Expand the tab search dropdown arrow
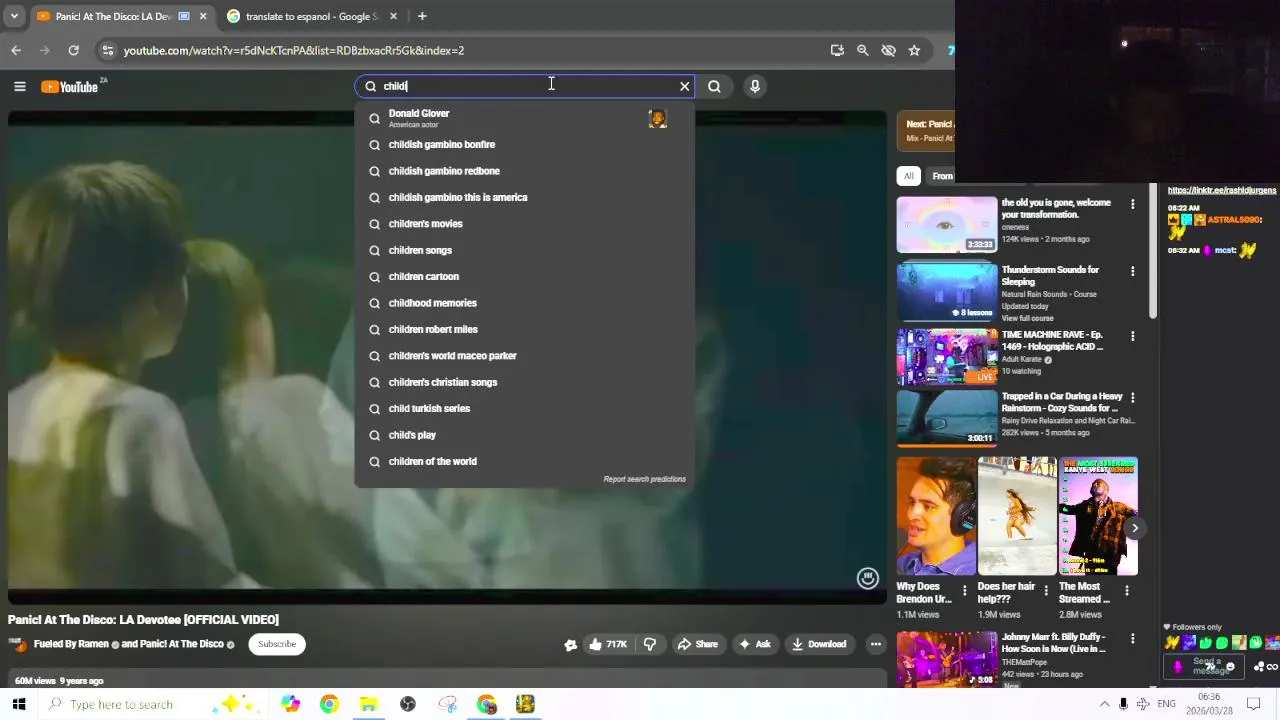The height and width of the screenshot is (720, 1280). [14, 16]
